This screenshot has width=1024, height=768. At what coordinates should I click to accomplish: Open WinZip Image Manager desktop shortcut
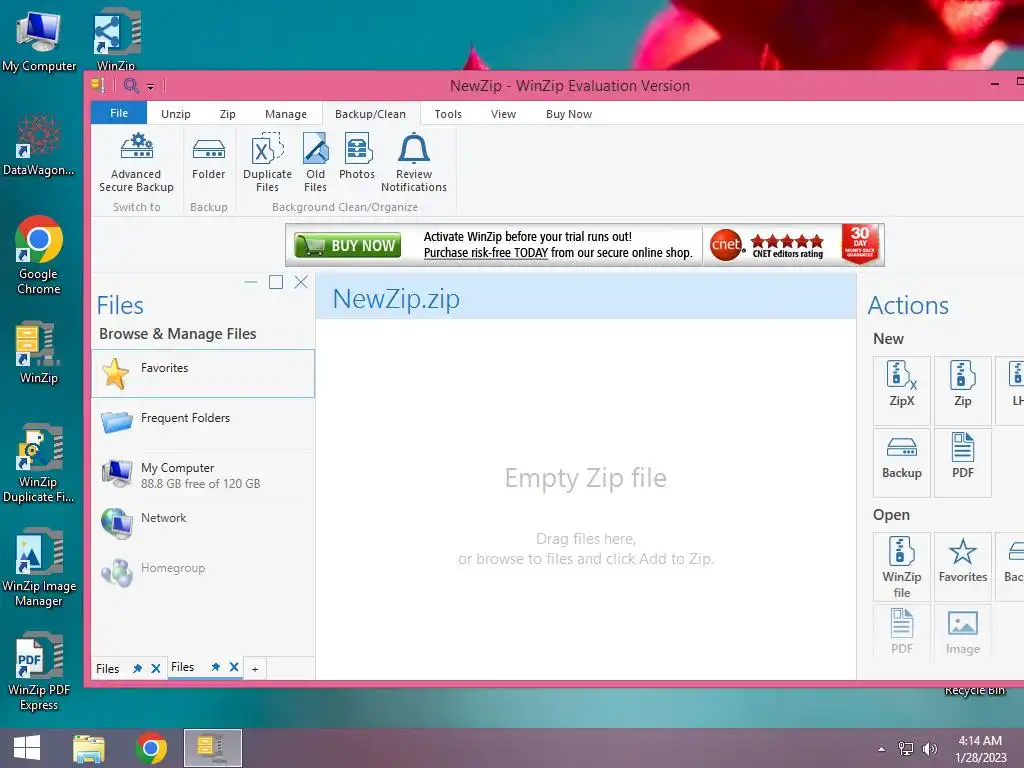pyautogui.click(x=39, y=568)
